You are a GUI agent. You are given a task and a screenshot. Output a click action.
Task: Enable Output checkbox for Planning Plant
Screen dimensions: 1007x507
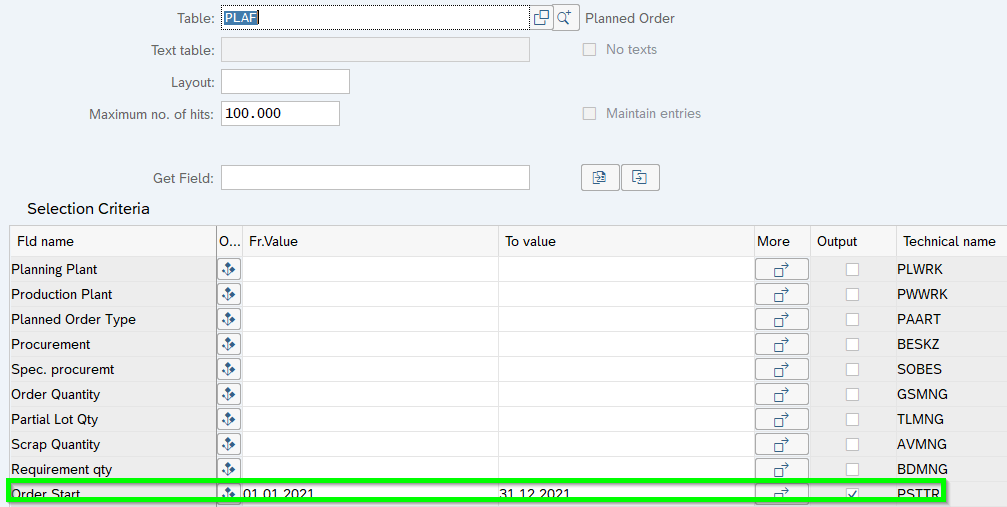tap(852, 269)
